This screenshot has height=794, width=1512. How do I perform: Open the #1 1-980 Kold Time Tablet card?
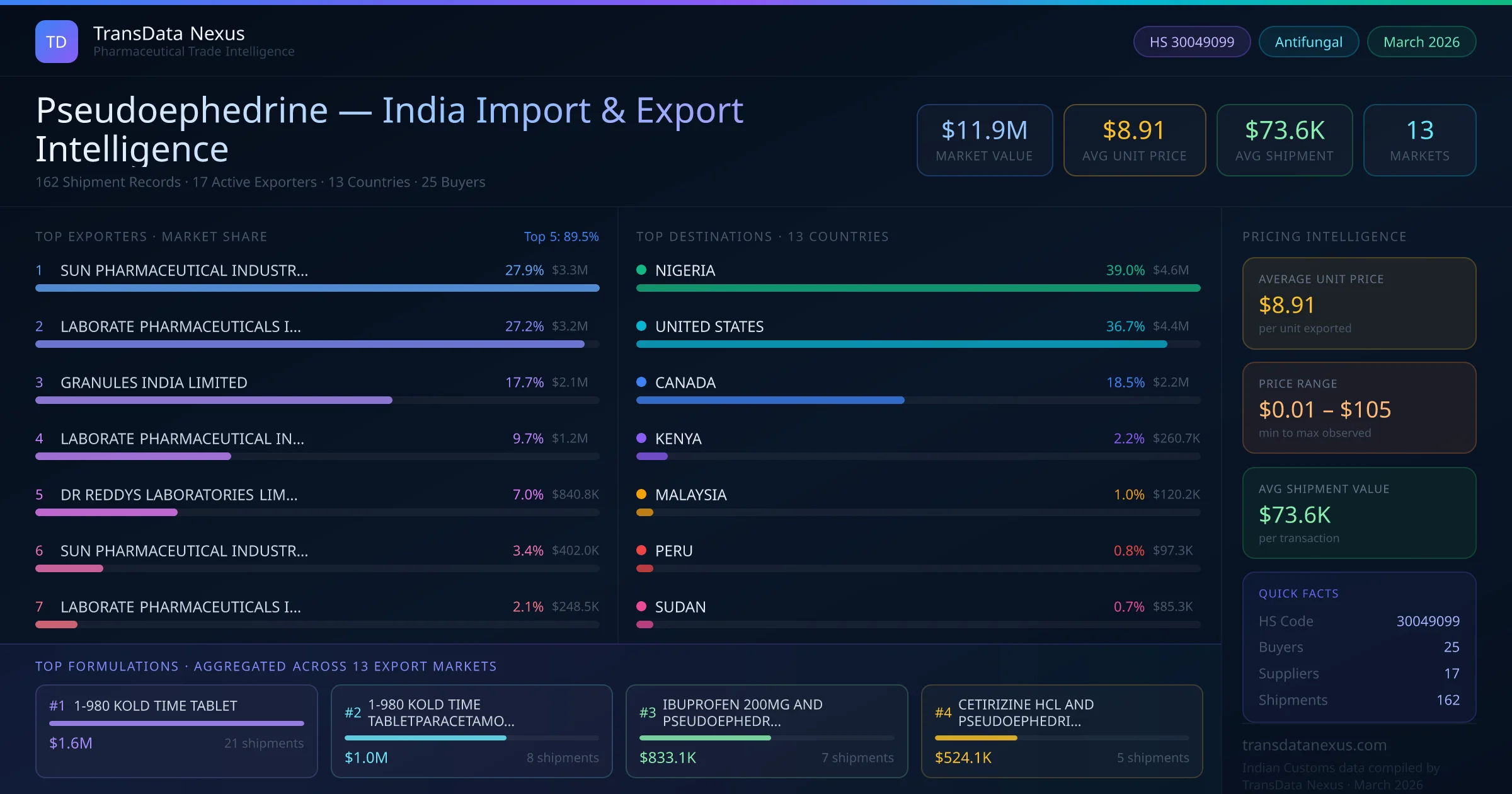point(176,731)
